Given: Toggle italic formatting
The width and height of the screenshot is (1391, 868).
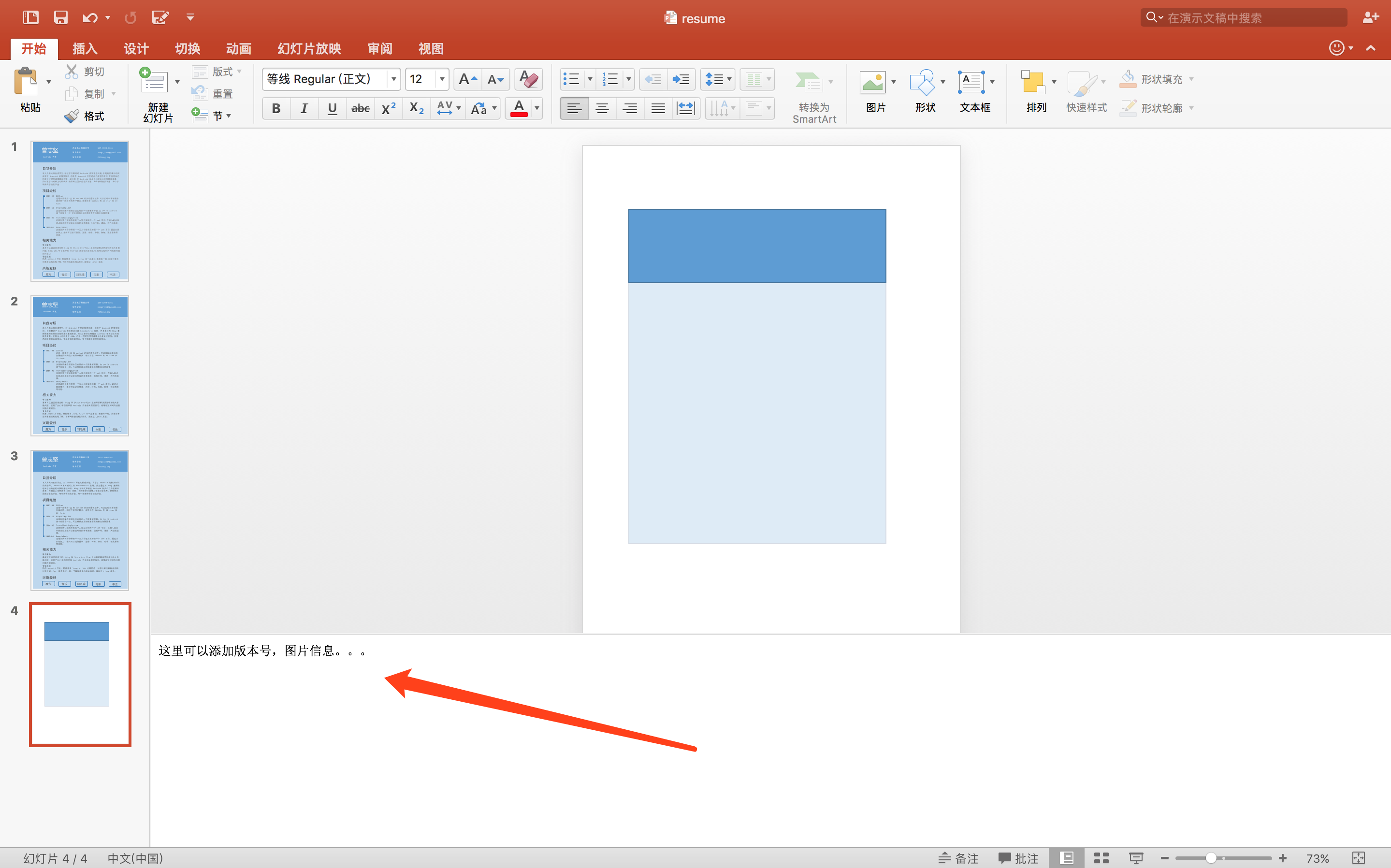Looking at the screenshot, I should (304, 108).
